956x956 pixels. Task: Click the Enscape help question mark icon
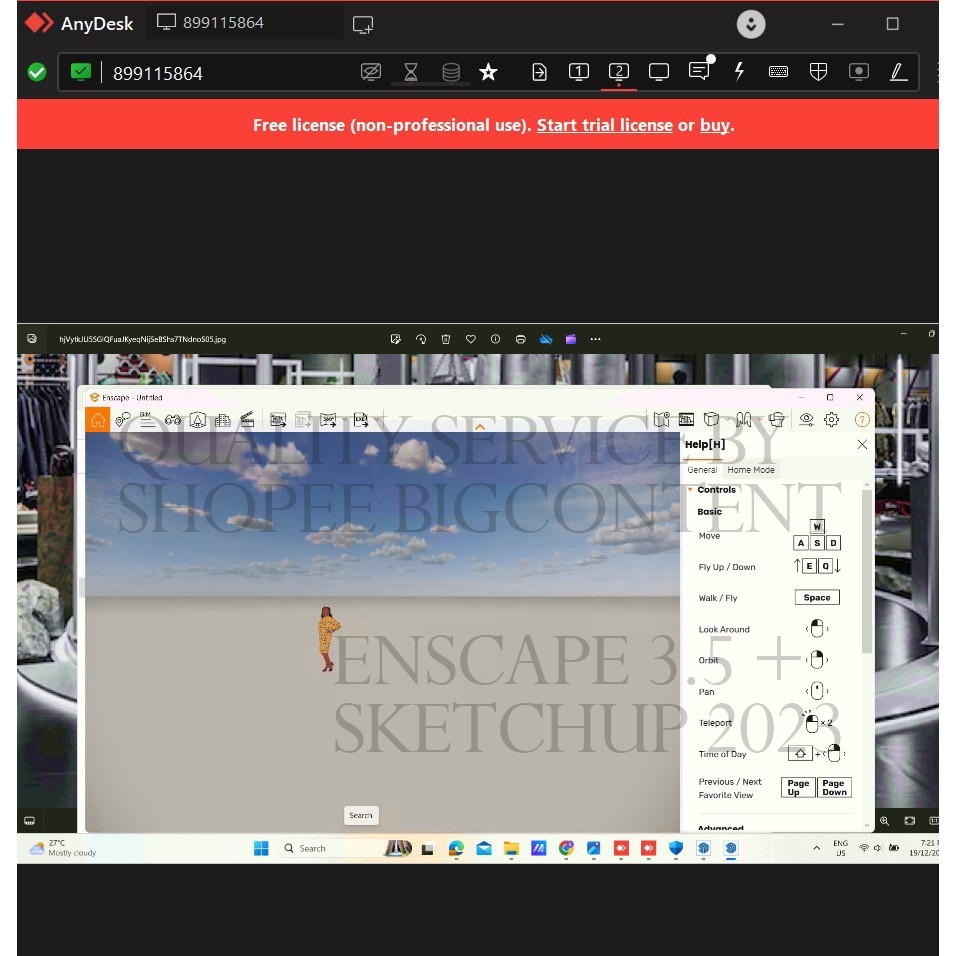(862, 420)
